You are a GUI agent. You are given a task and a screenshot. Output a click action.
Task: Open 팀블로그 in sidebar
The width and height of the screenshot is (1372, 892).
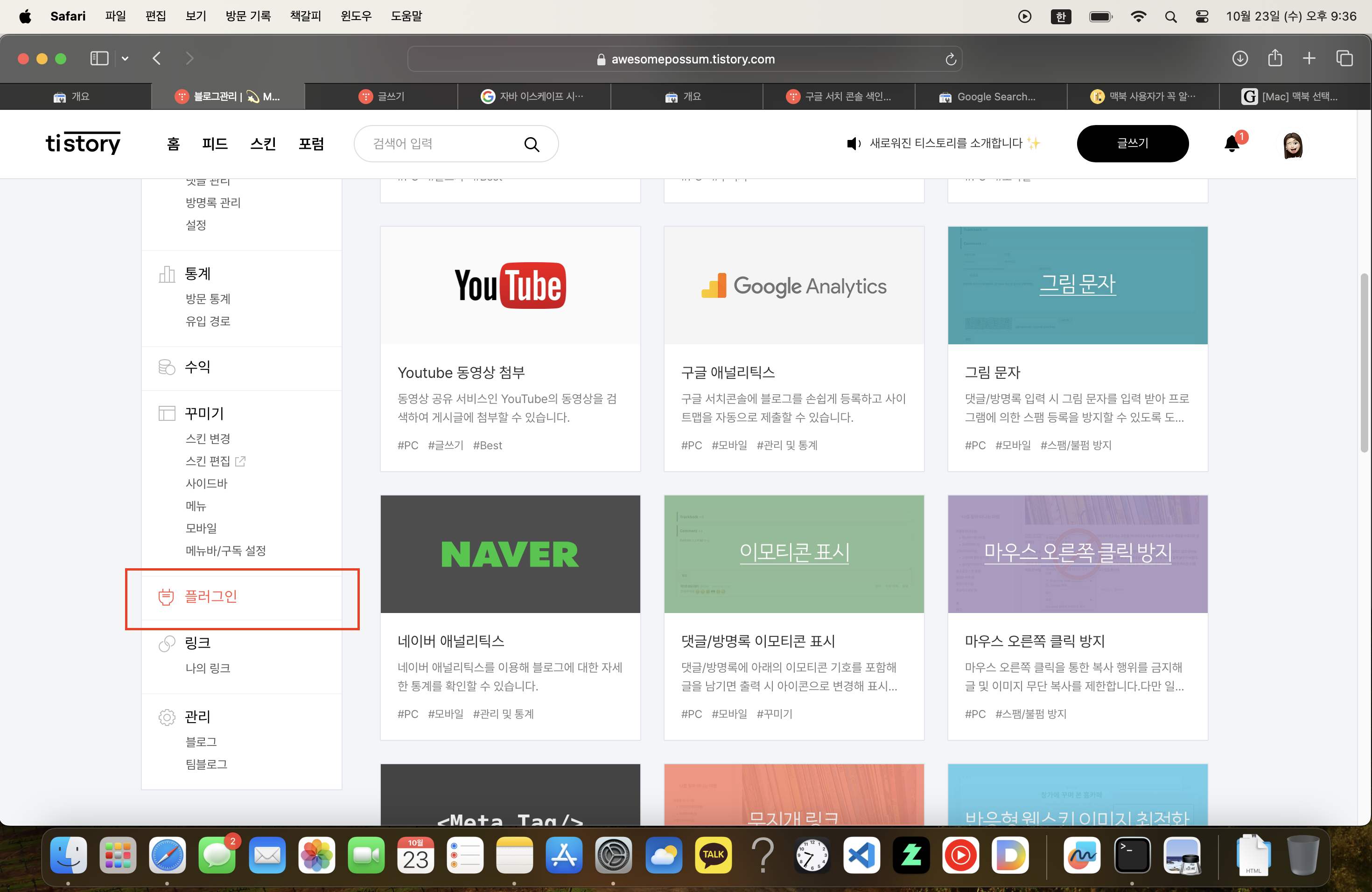point(206,764)
